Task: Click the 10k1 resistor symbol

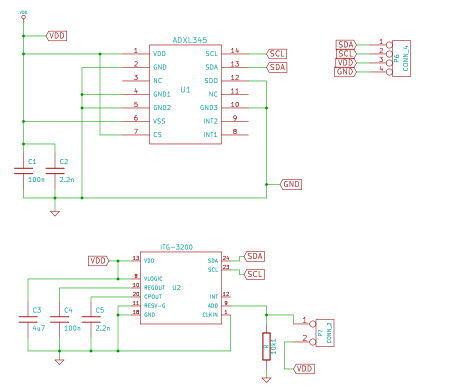Action: (x=266, y=346)
